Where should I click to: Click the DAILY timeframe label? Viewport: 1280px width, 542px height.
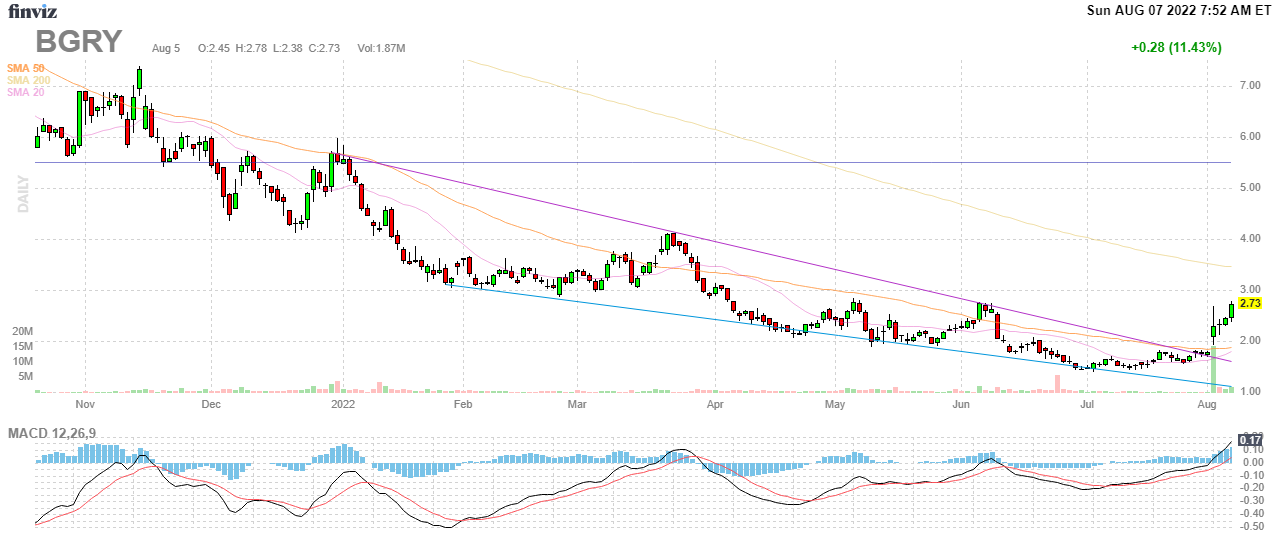click(21, 195)
